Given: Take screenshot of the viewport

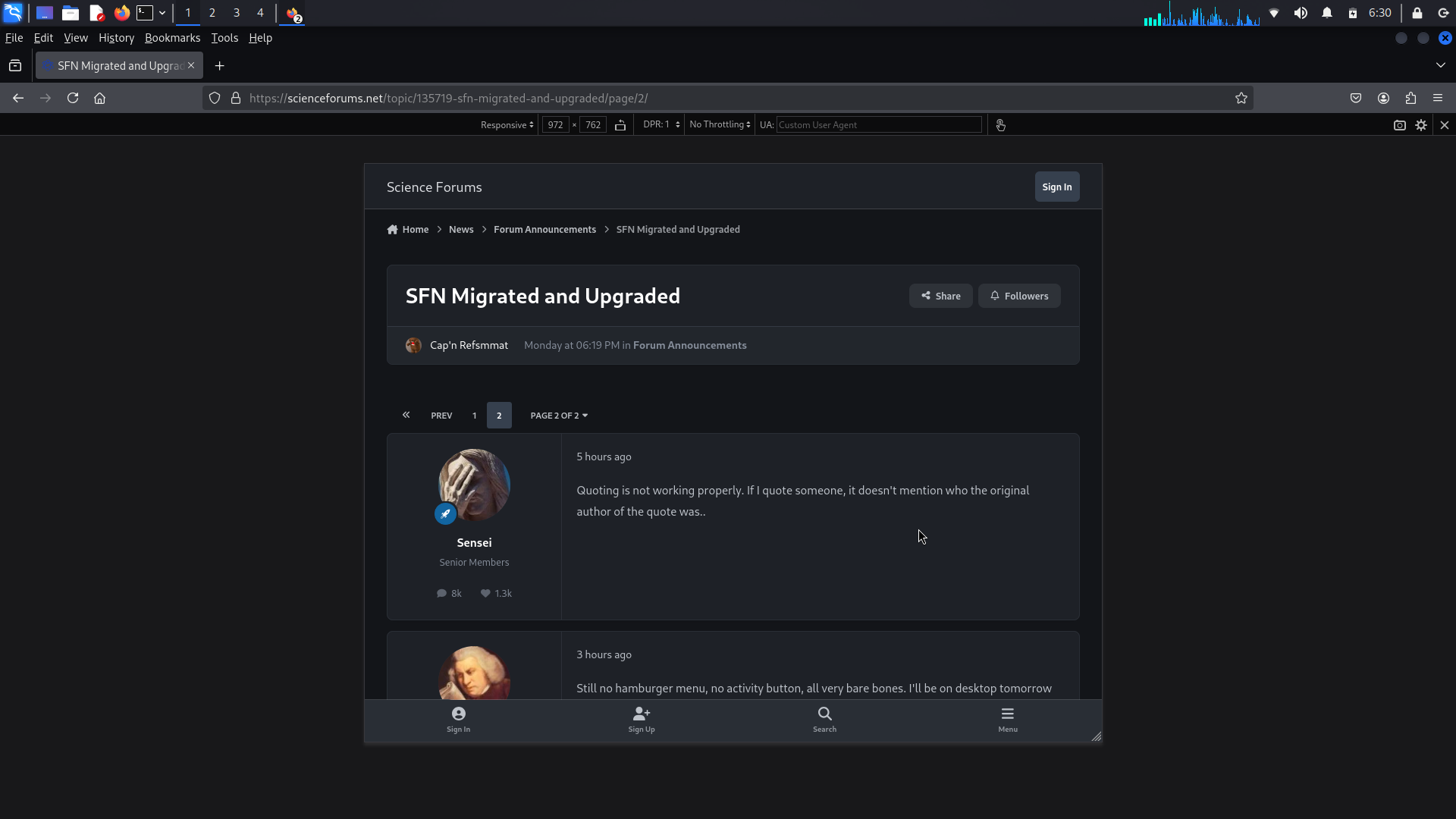Looking at the screenshot, I should (x=1399, y=125).
